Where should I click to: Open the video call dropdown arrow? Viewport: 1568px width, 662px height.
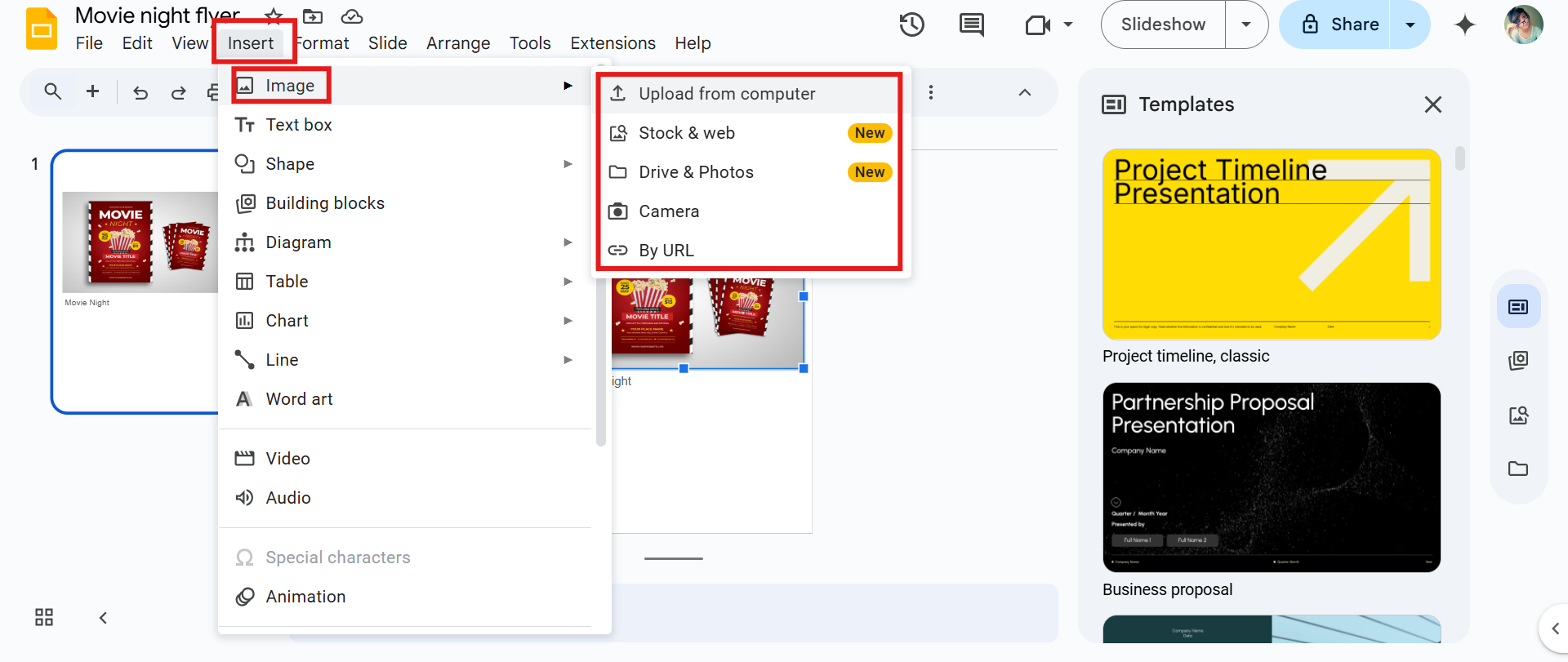click(x=1068, y=24)
